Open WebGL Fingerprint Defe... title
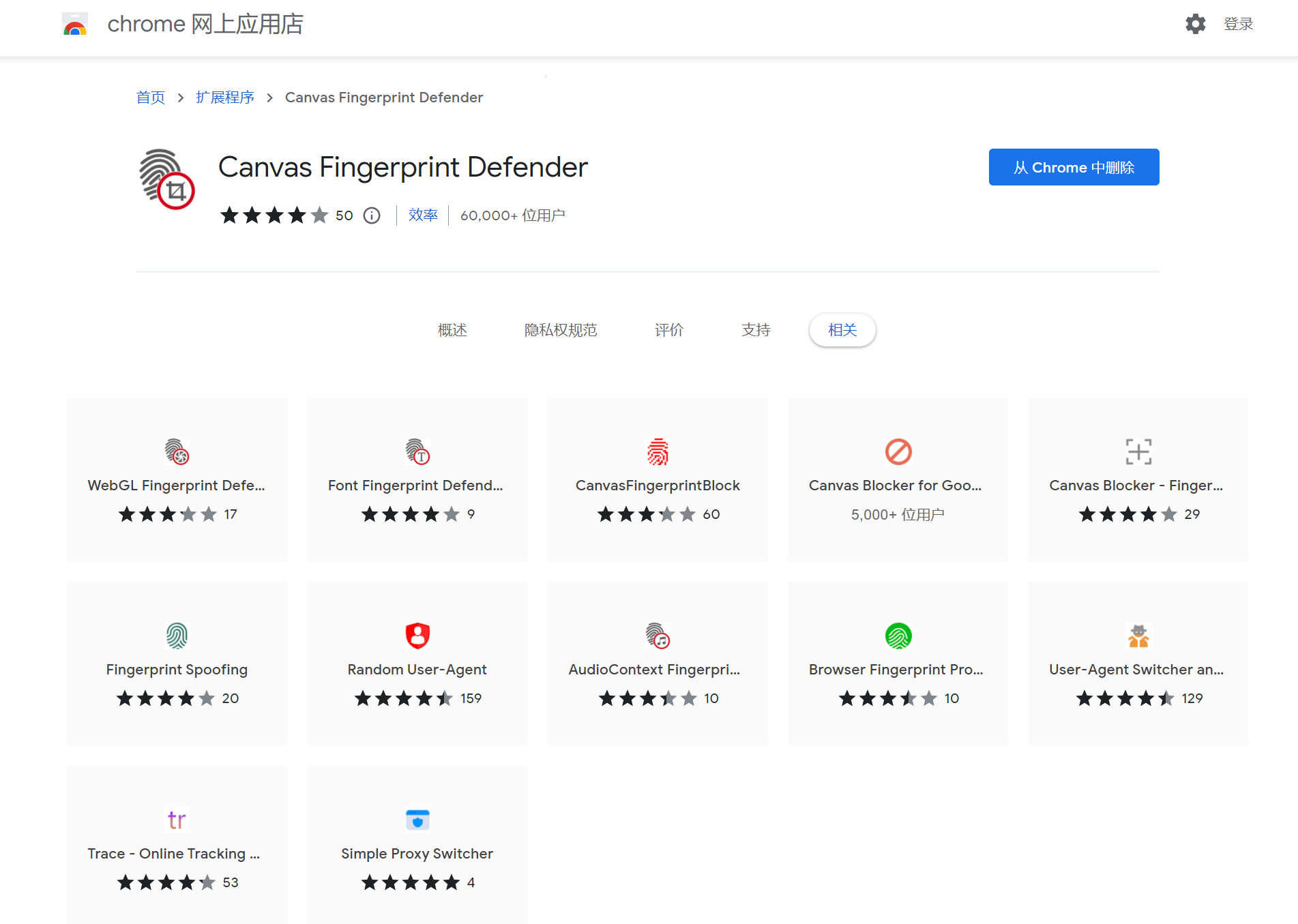Image resolution: width=1298 pixels, height=924 pixels. [177, 486]
